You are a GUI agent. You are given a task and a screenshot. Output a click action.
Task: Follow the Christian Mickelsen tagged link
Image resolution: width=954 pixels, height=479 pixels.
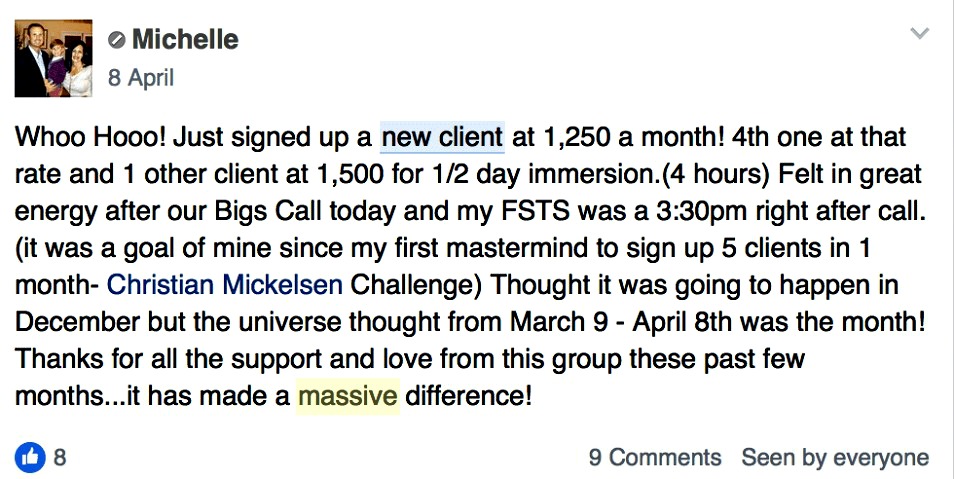tap(225, 285)
